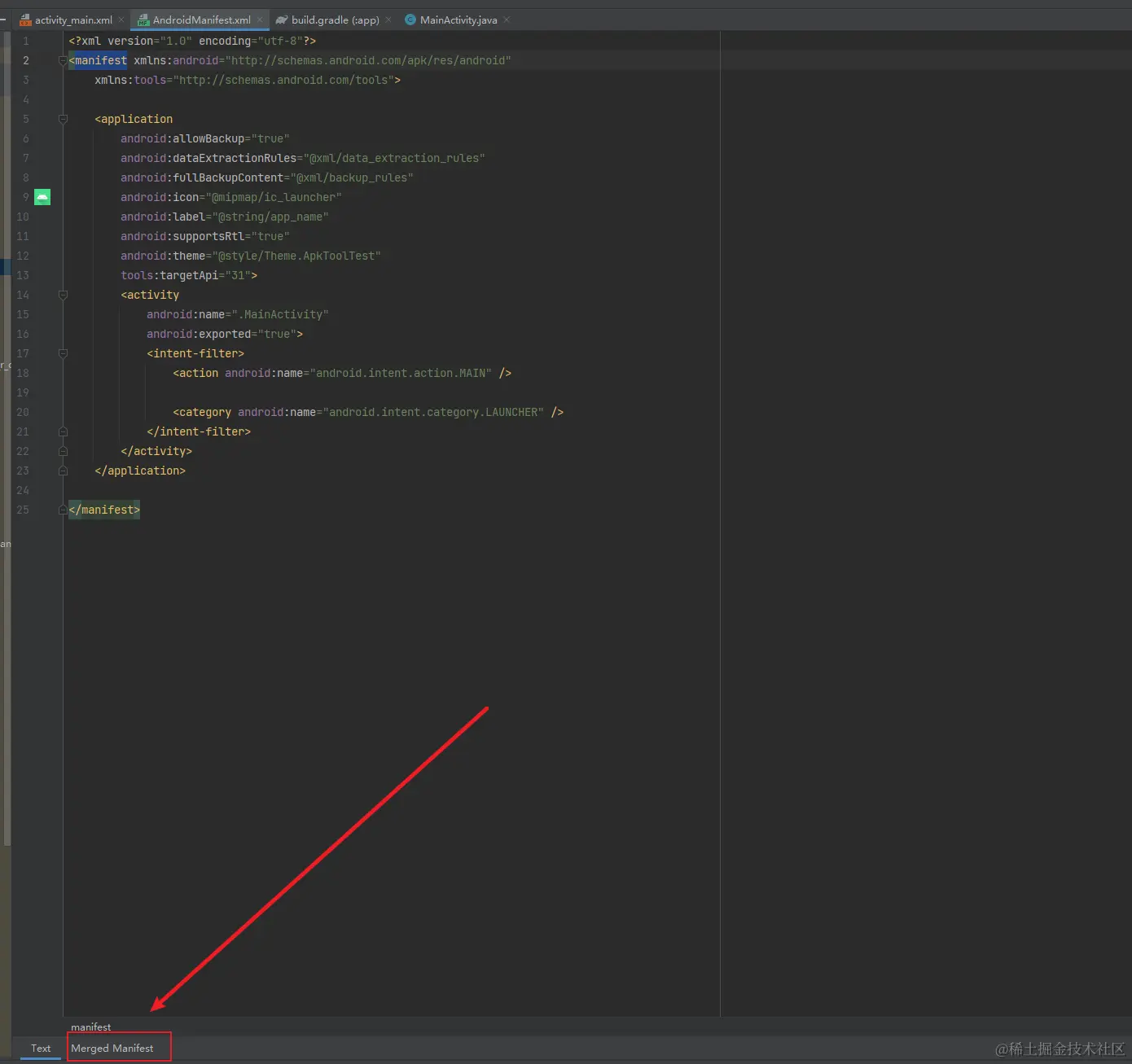The width and height of the screenshot is (1132, 1064).
Task: Open the Merged Manifest tab
Action: (112, 1049)
